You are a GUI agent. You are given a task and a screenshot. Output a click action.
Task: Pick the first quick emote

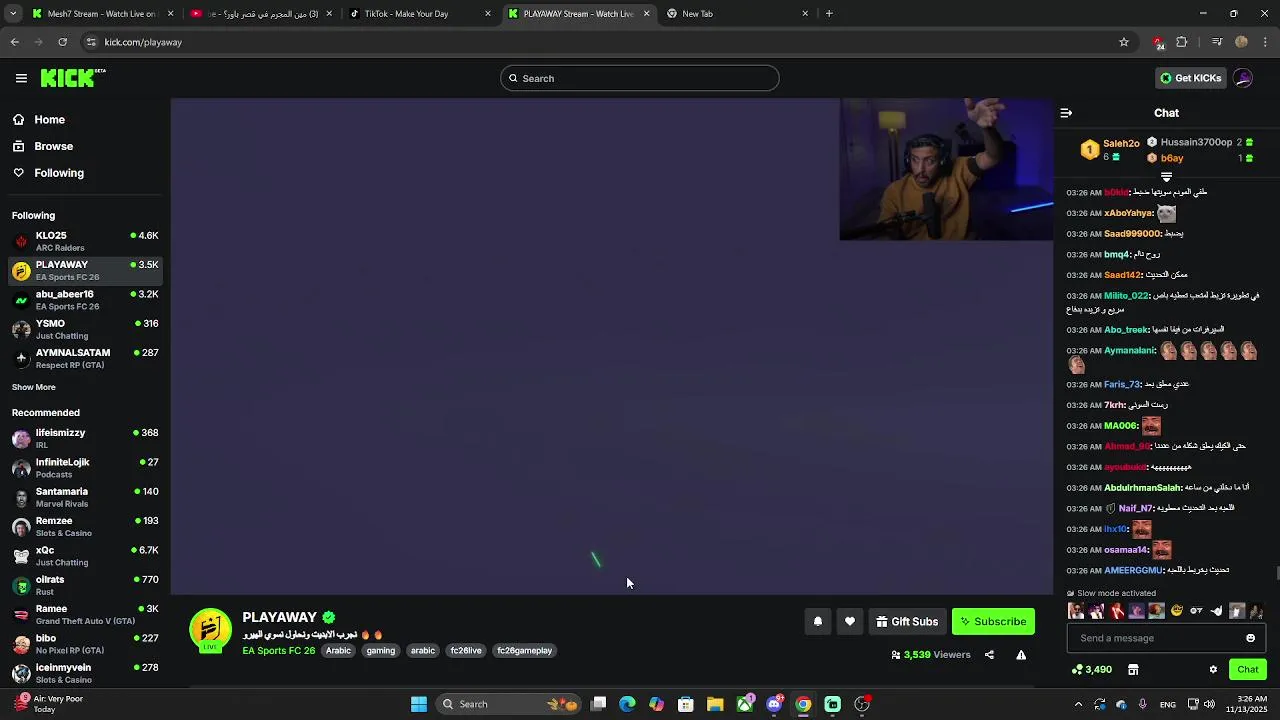pyautogui.click(x=1076, y=611)
